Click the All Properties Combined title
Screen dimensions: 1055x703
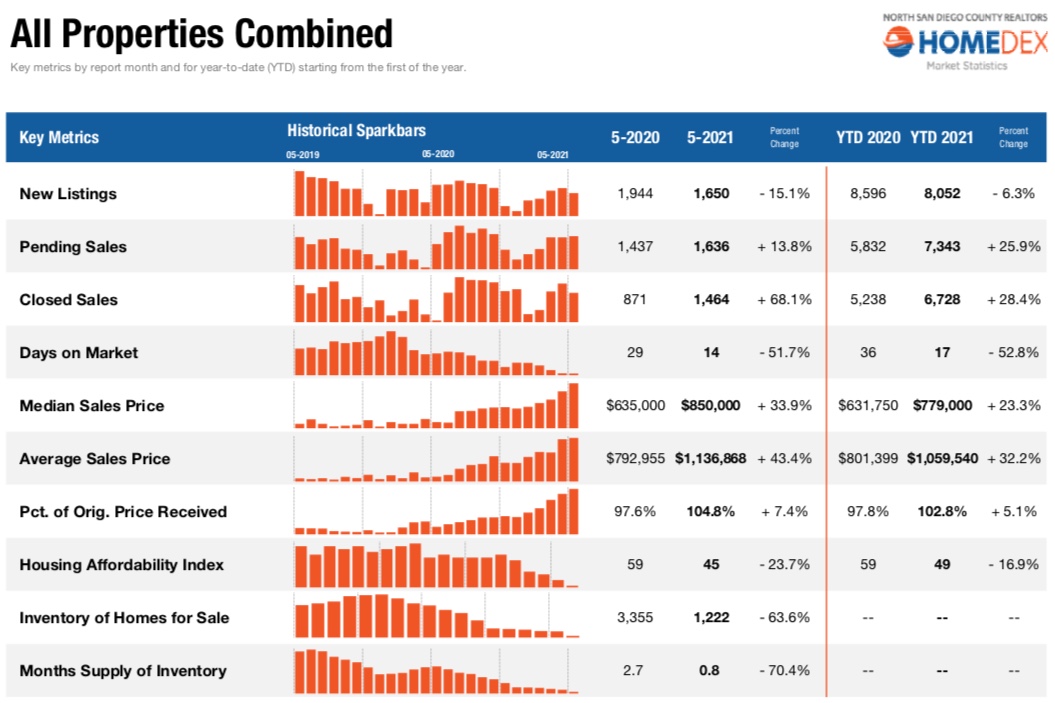(201, 35)
